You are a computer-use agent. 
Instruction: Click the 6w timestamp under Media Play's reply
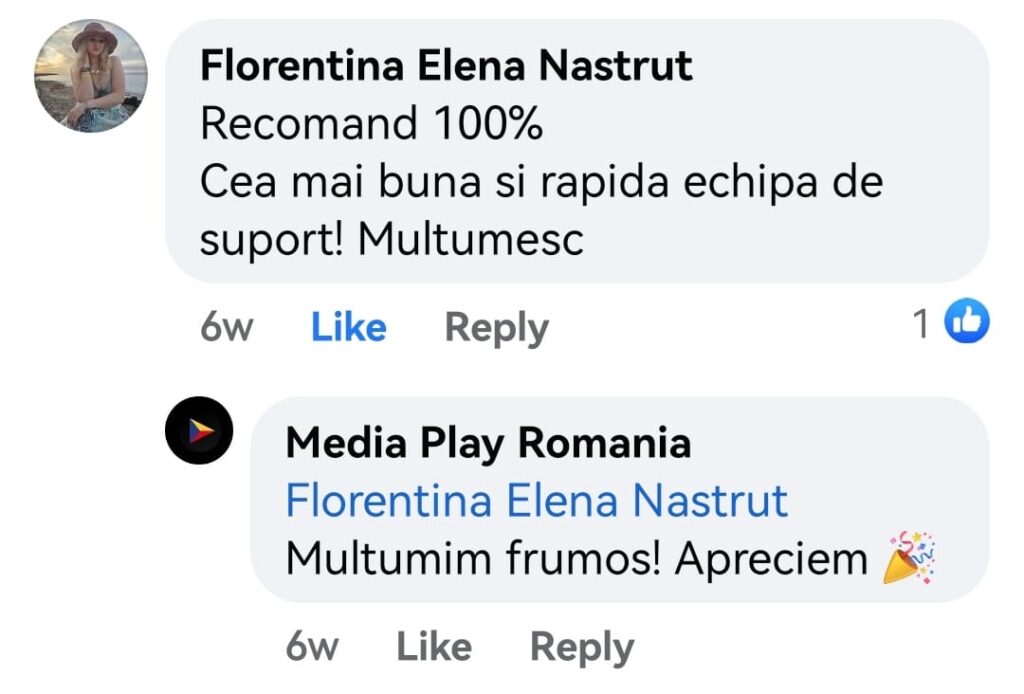(x=312, y=647)
